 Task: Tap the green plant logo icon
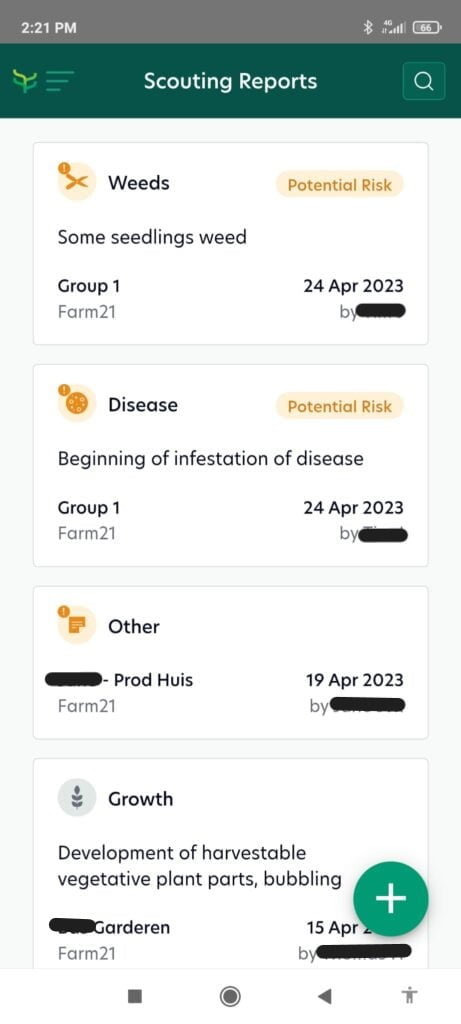click(25, 81)
